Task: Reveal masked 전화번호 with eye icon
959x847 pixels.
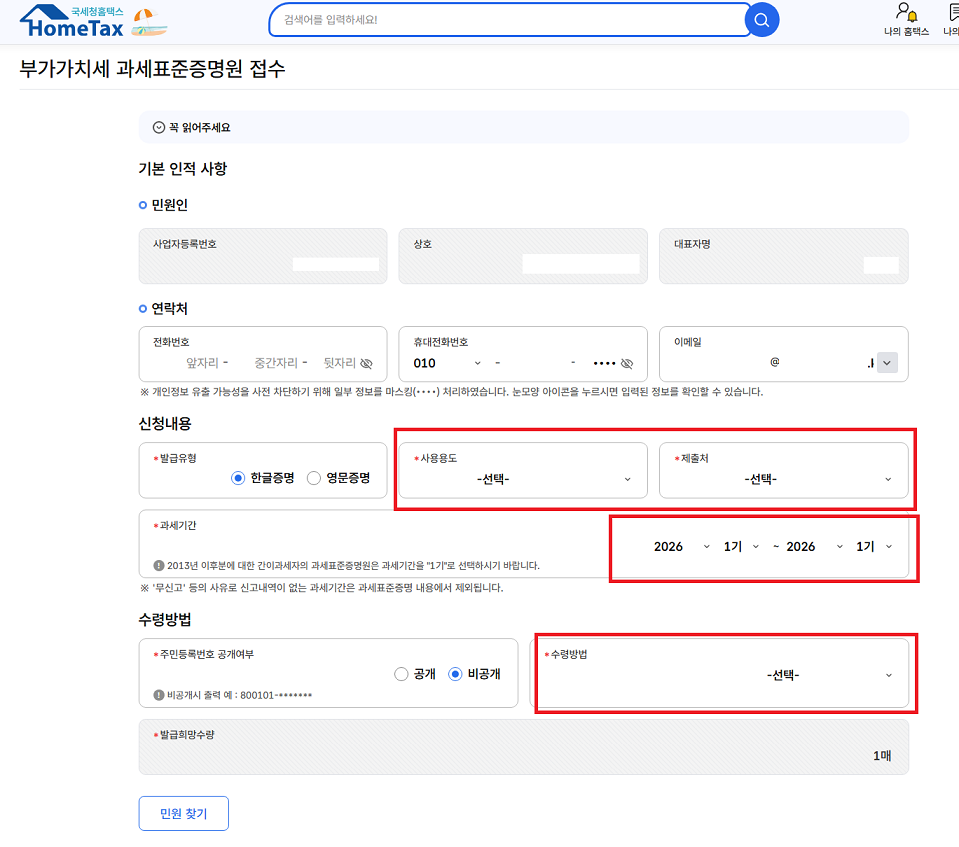Action: [x=366, y=363]
